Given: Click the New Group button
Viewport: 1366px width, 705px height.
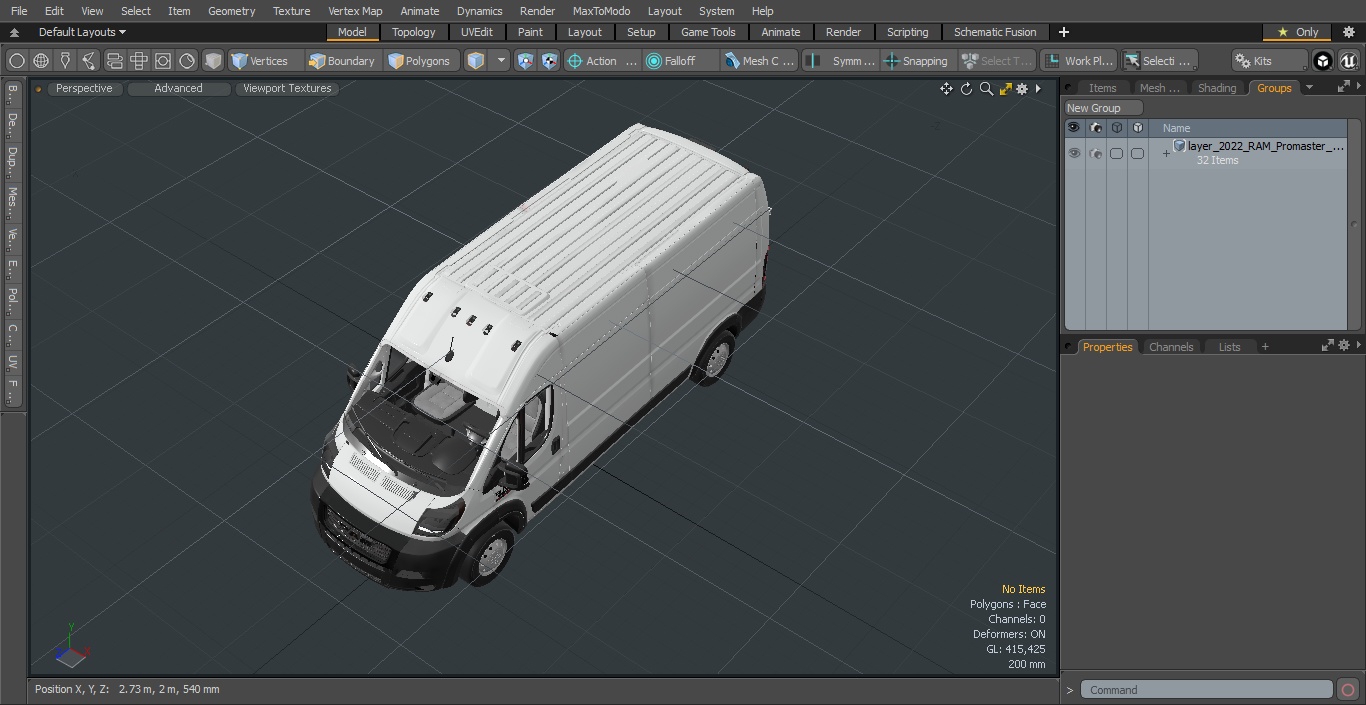Looking at the screenshot, I should [1103, 108].
